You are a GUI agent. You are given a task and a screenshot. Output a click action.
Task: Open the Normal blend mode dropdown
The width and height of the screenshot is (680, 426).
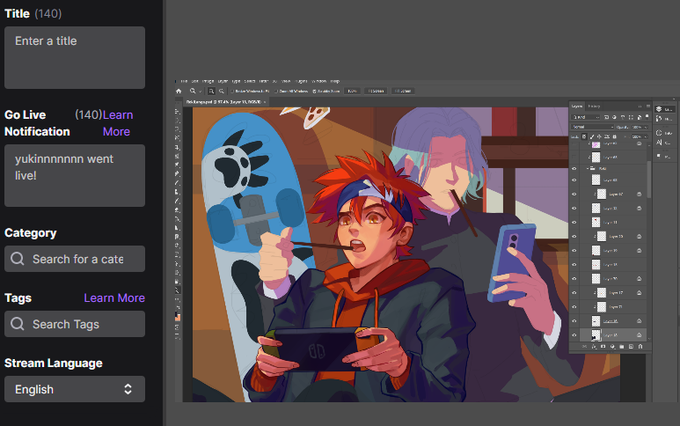592,127
